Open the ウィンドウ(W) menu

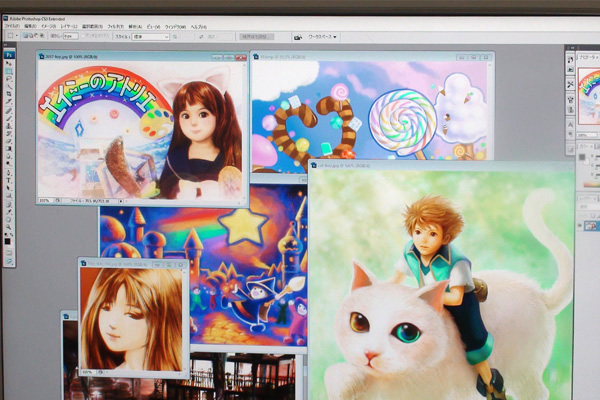coord(175,27)
